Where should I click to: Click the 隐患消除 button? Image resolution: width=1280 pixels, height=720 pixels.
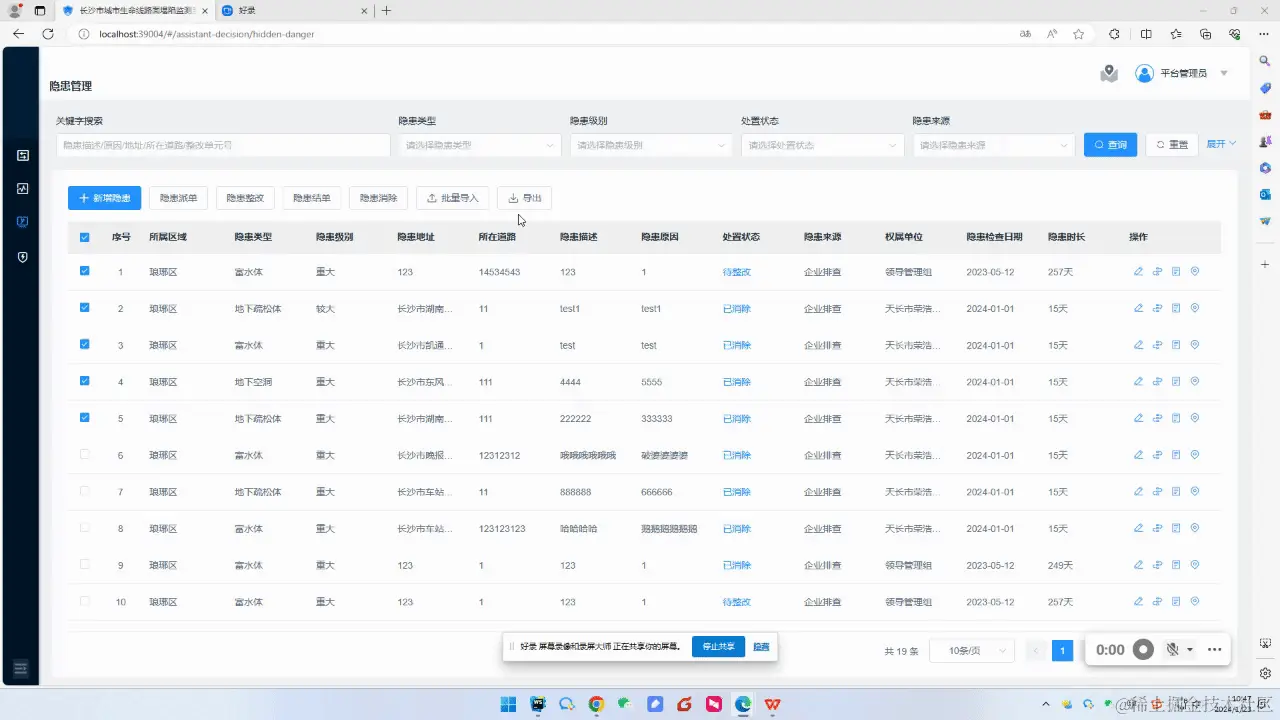pyautogui.click(x=379, y=198)
